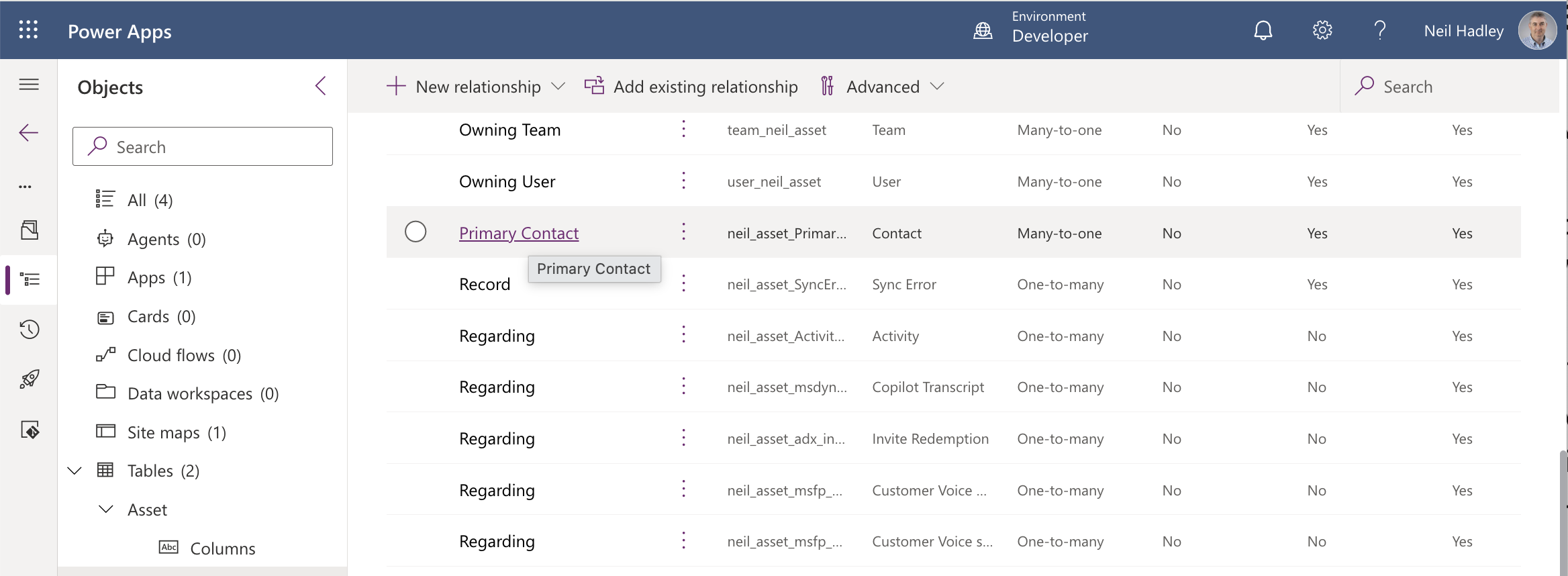Click the Contact related table cell

[x=896, y=234]
